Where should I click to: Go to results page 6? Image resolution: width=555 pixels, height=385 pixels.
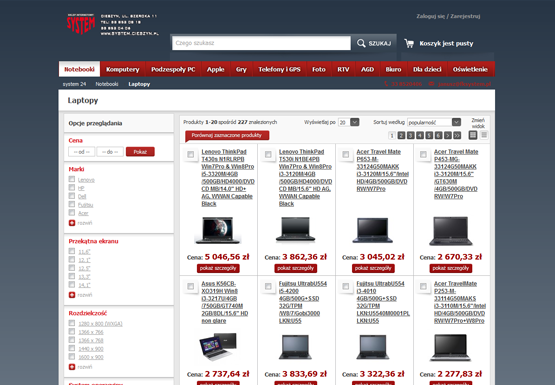(x=439, y=135)
